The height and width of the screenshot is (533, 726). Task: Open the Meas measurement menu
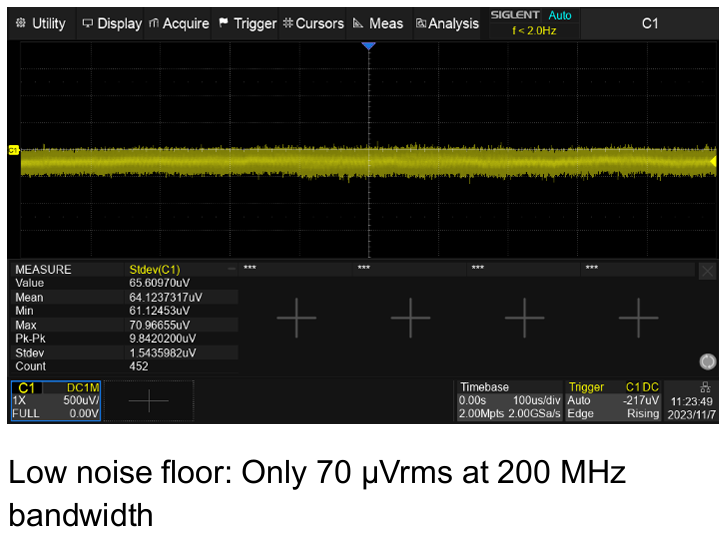[379, 23]
